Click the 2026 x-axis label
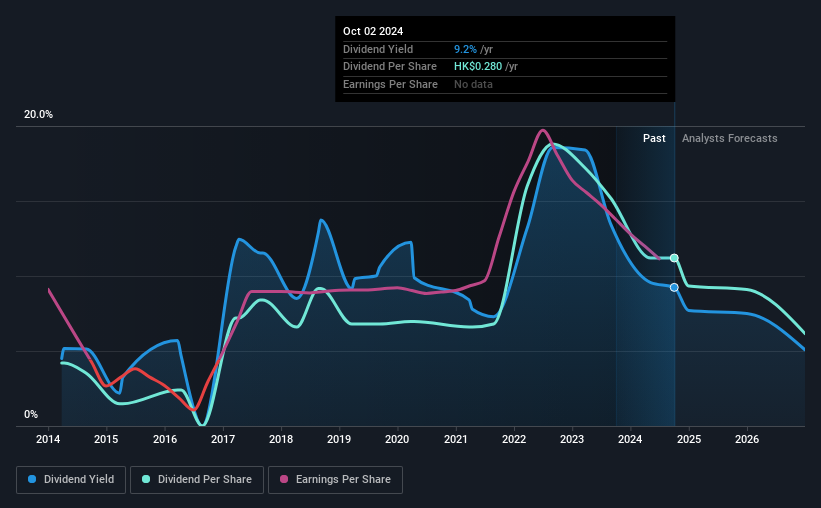Screen dimensions: 821x508 [x=747, y=439]
